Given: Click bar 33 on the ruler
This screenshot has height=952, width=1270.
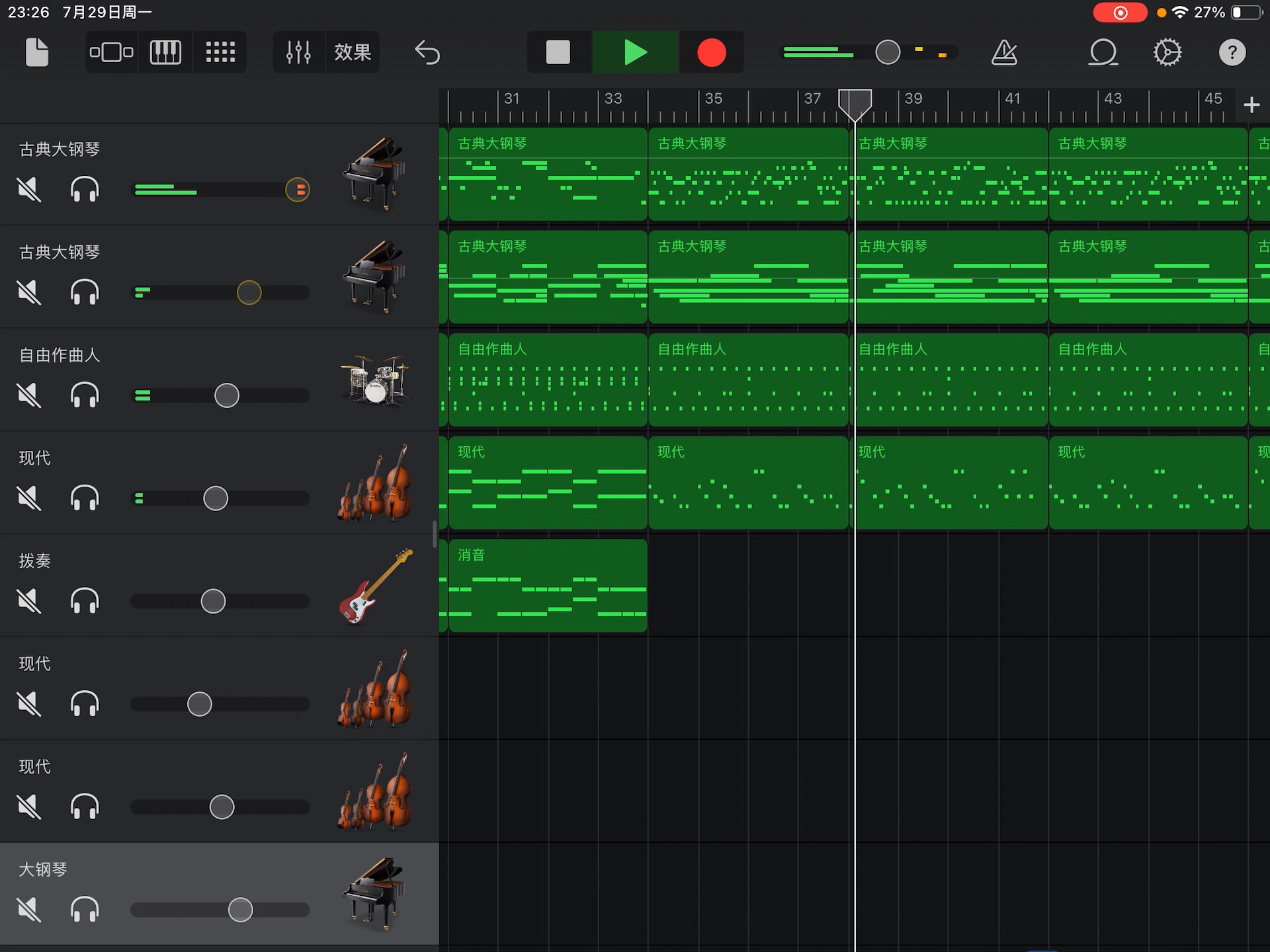Looking at the screenshot, I should click(613, 99).
